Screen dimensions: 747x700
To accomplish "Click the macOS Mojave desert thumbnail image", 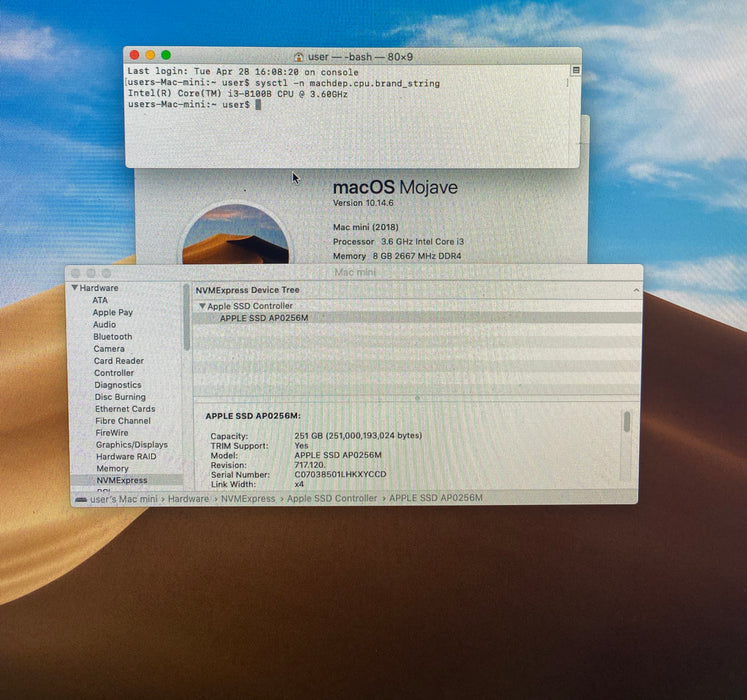I will click(x=236, y=234).
